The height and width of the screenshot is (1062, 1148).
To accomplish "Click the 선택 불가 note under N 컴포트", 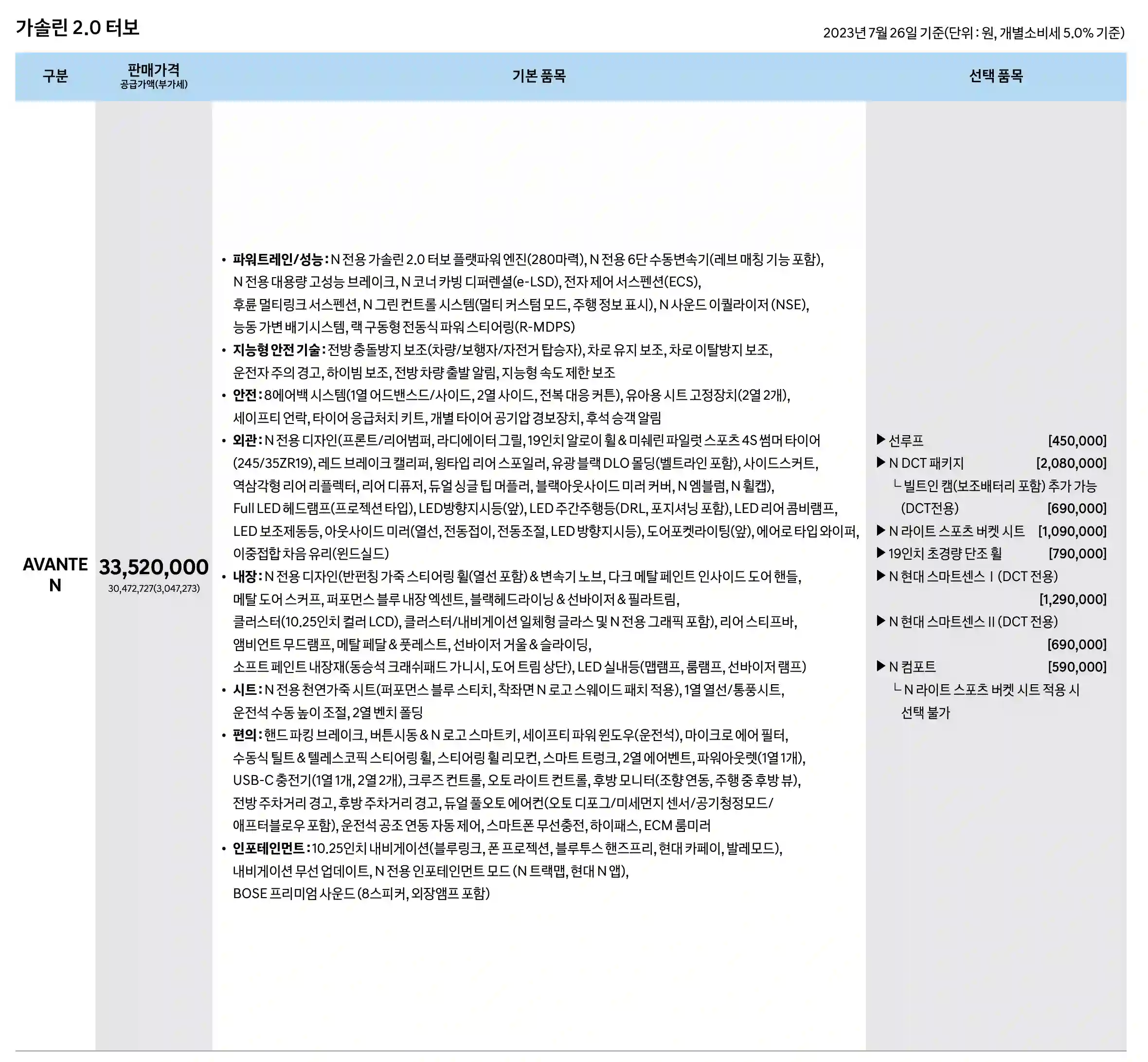I will [x=926, y=712].
